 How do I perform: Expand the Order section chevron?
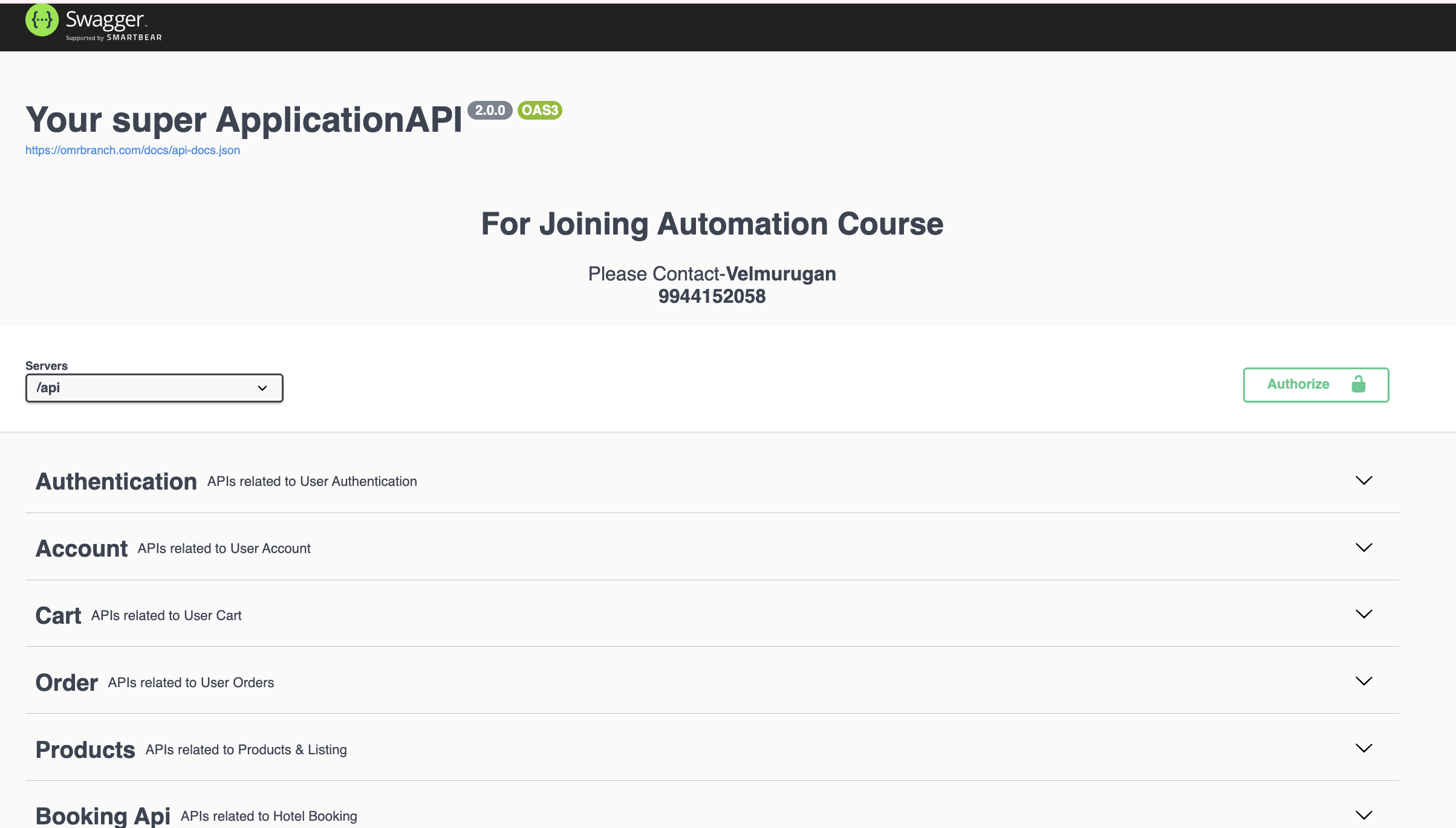coord(1364,681)
